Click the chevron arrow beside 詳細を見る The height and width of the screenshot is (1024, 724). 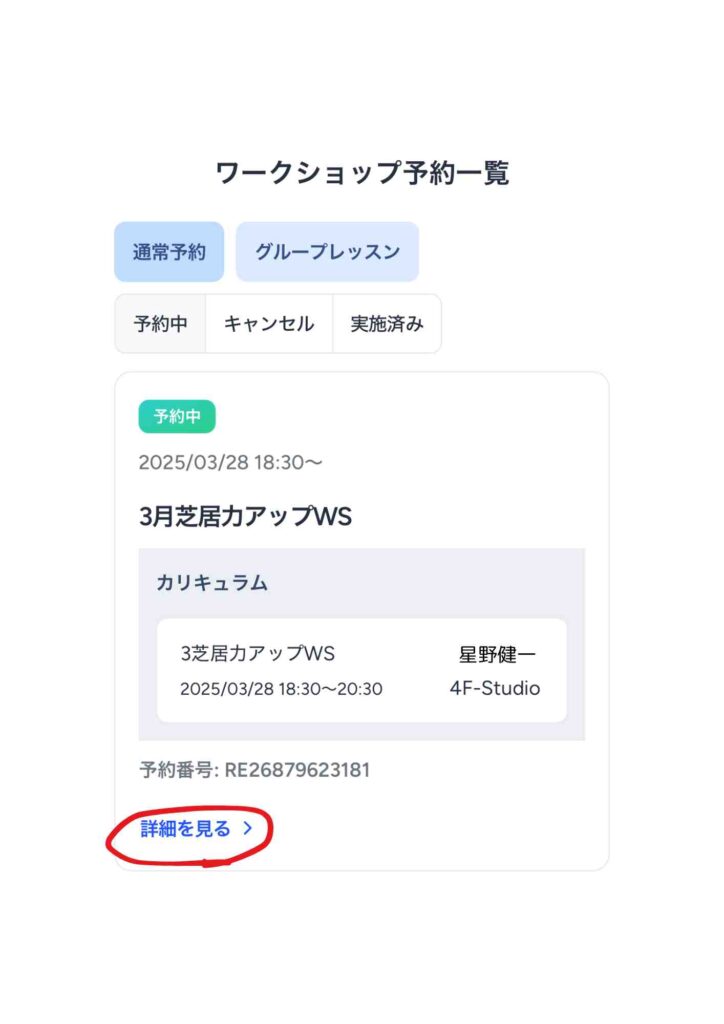[247, 829]
